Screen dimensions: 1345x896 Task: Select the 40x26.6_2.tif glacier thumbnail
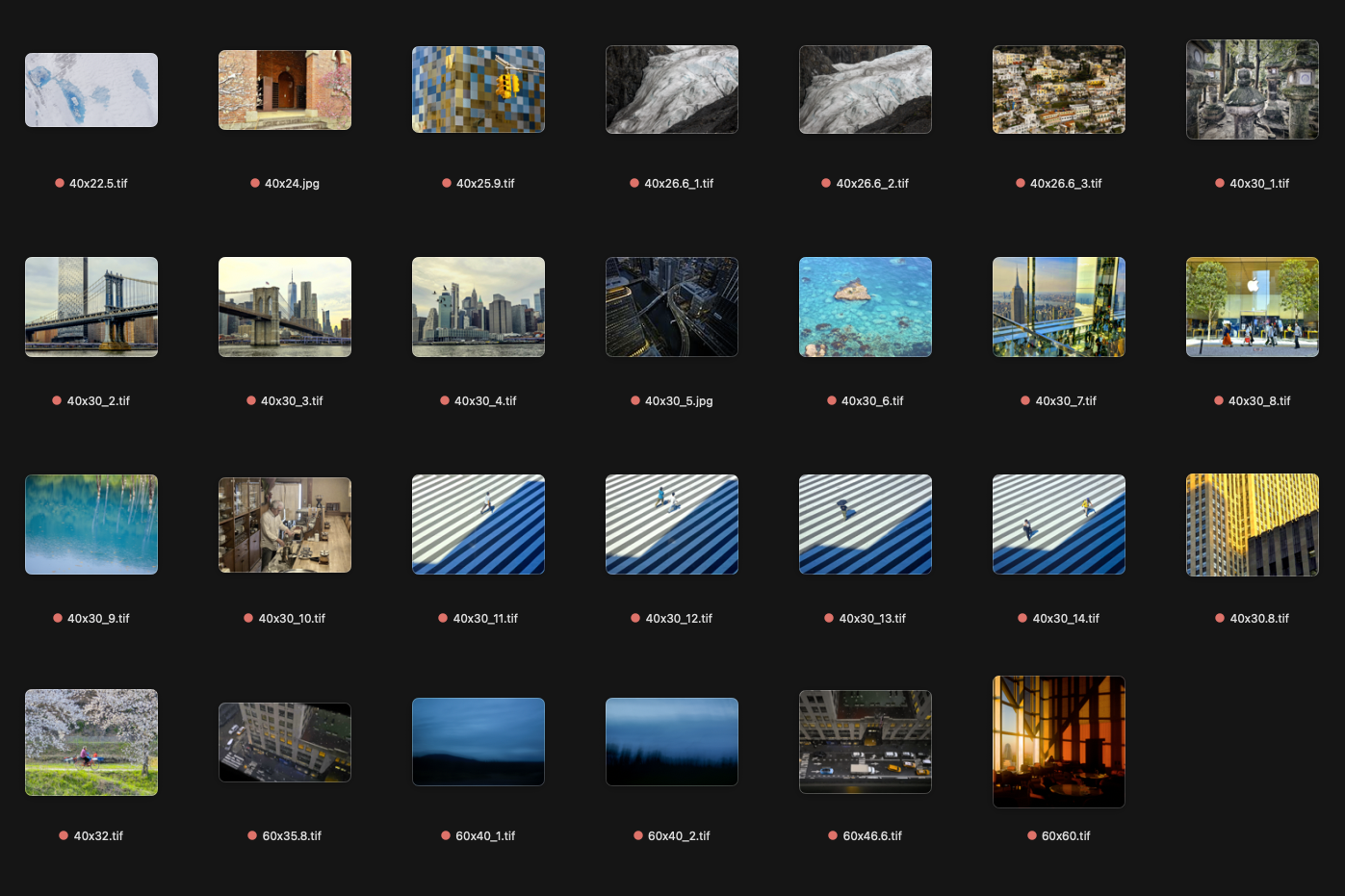pos(866,90)
